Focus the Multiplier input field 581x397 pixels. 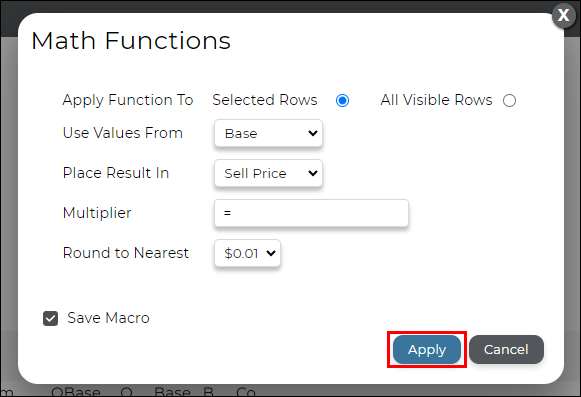tap(311, 213)
